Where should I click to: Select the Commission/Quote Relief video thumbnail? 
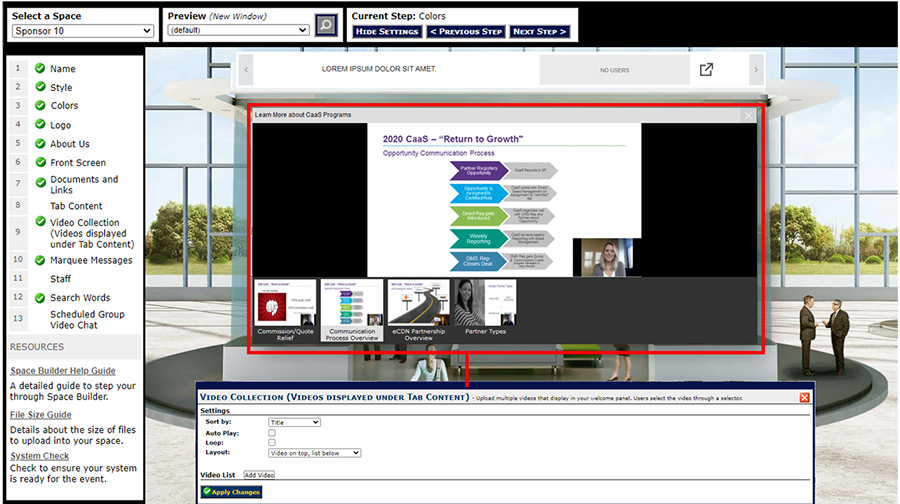[x=284, y=310]
